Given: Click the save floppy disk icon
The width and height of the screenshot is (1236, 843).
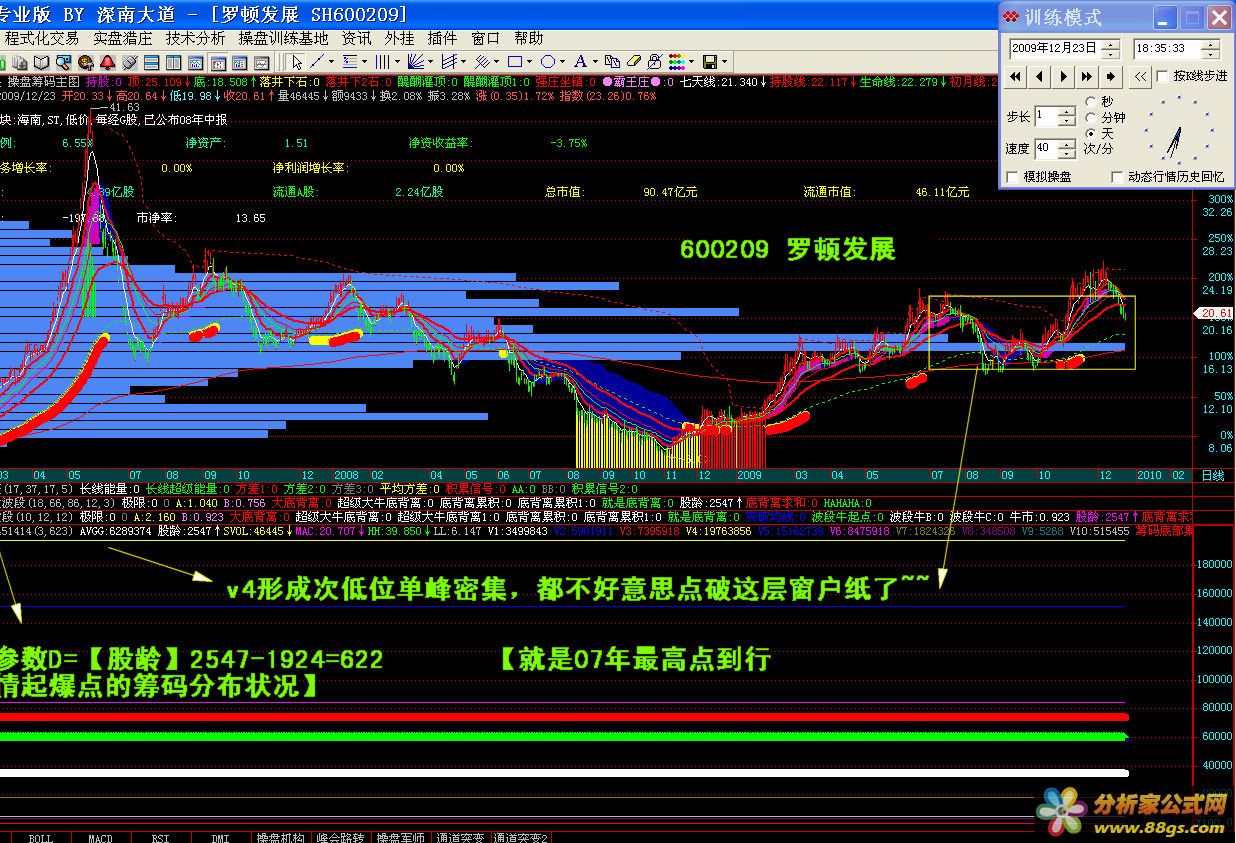Looking at the screenshot, I should (x=709, y=61).
